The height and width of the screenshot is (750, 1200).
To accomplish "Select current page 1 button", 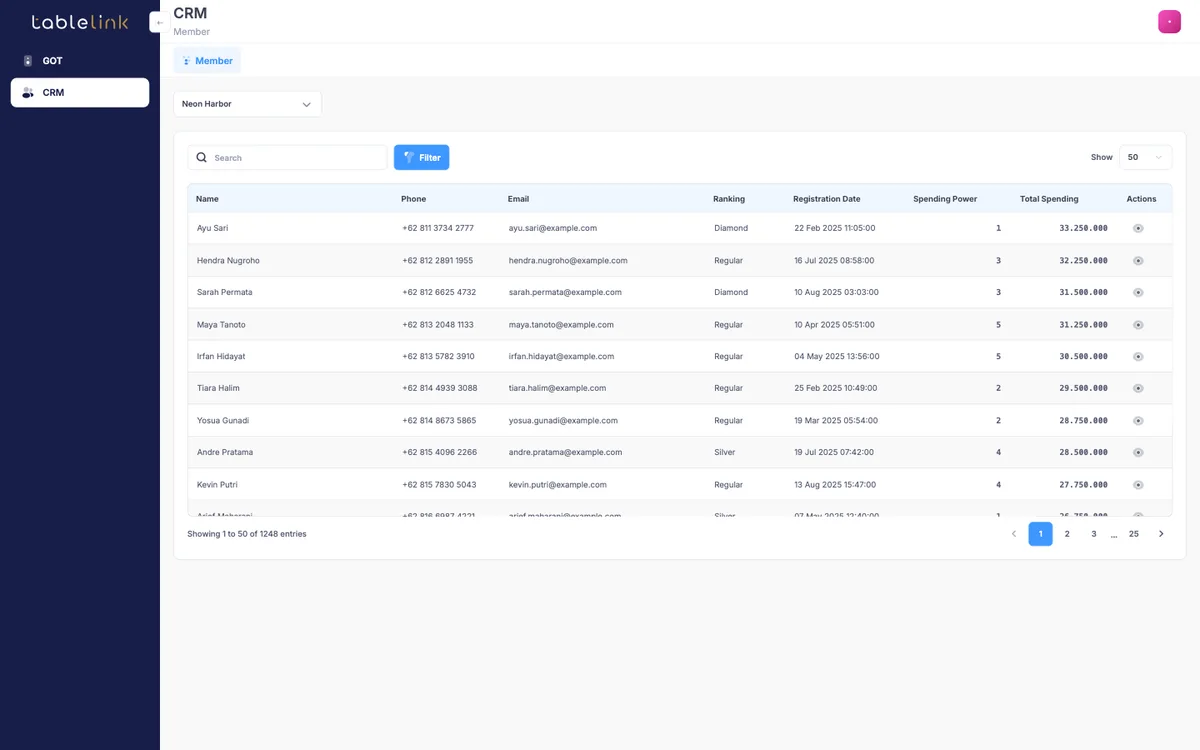I will 1040,534.
